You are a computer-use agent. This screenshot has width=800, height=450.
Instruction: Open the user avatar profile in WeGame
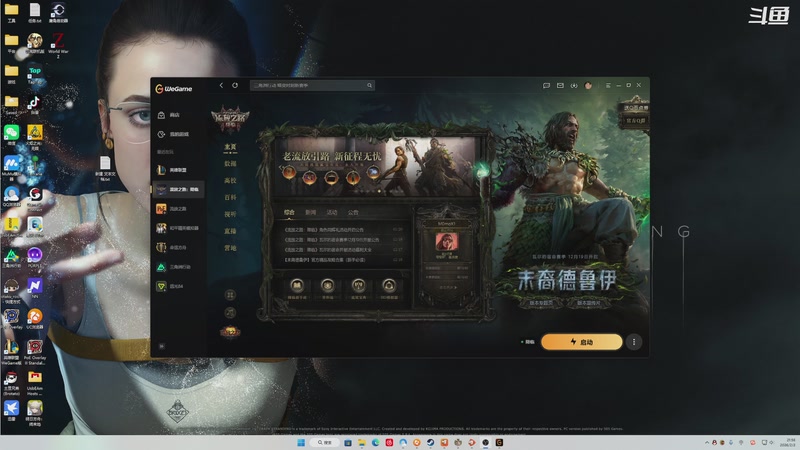click(588, 85)
